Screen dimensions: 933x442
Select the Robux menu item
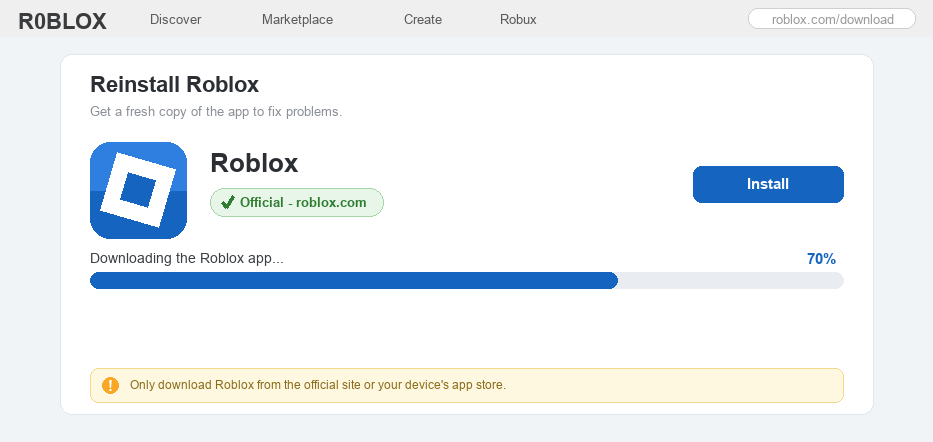518,20
